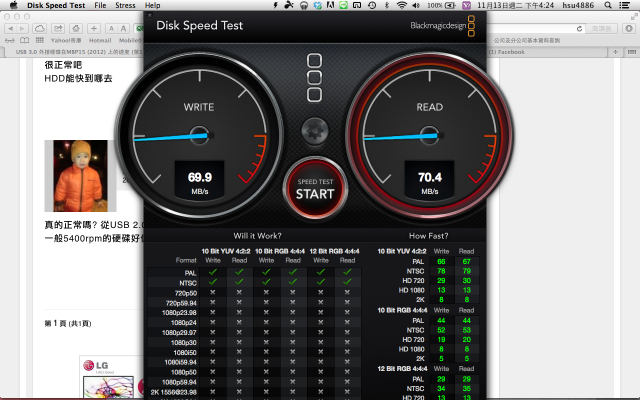Click the battery 100% indicator
The height and width of the screenshot is (400, 640).
[441, 5]
